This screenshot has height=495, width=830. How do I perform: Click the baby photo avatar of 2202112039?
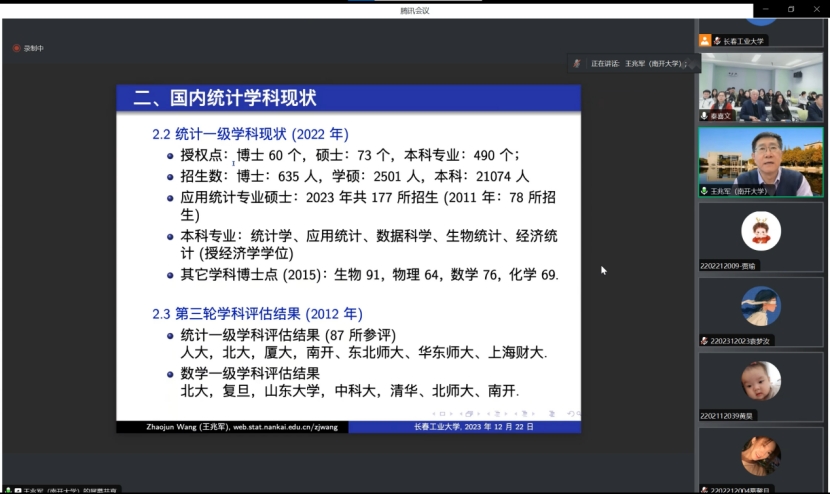pos(761,381)
